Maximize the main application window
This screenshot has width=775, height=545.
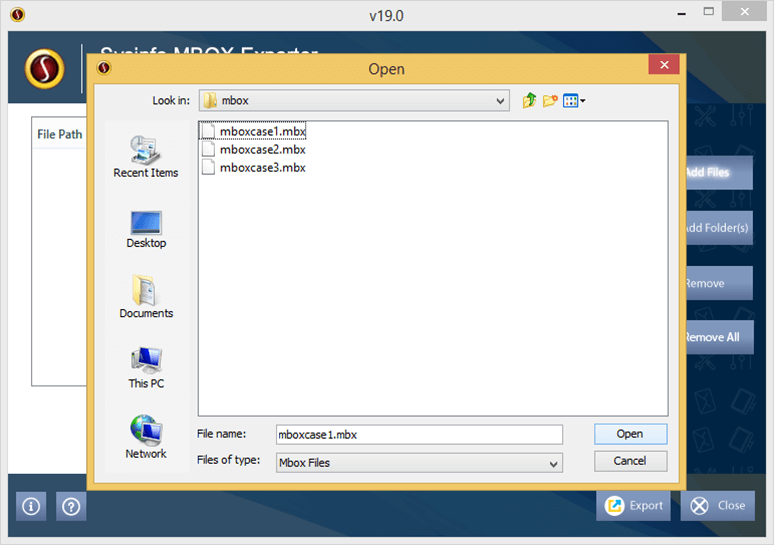point(709,12)
